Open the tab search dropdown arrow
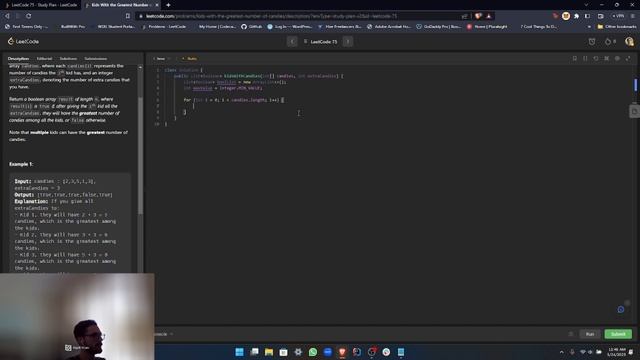This screenshot has height=360, width=640. (x=586, y=5)
